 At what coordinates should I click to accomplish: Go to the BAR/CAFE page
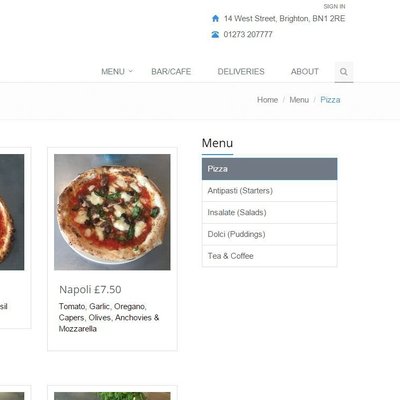(171, 72)
